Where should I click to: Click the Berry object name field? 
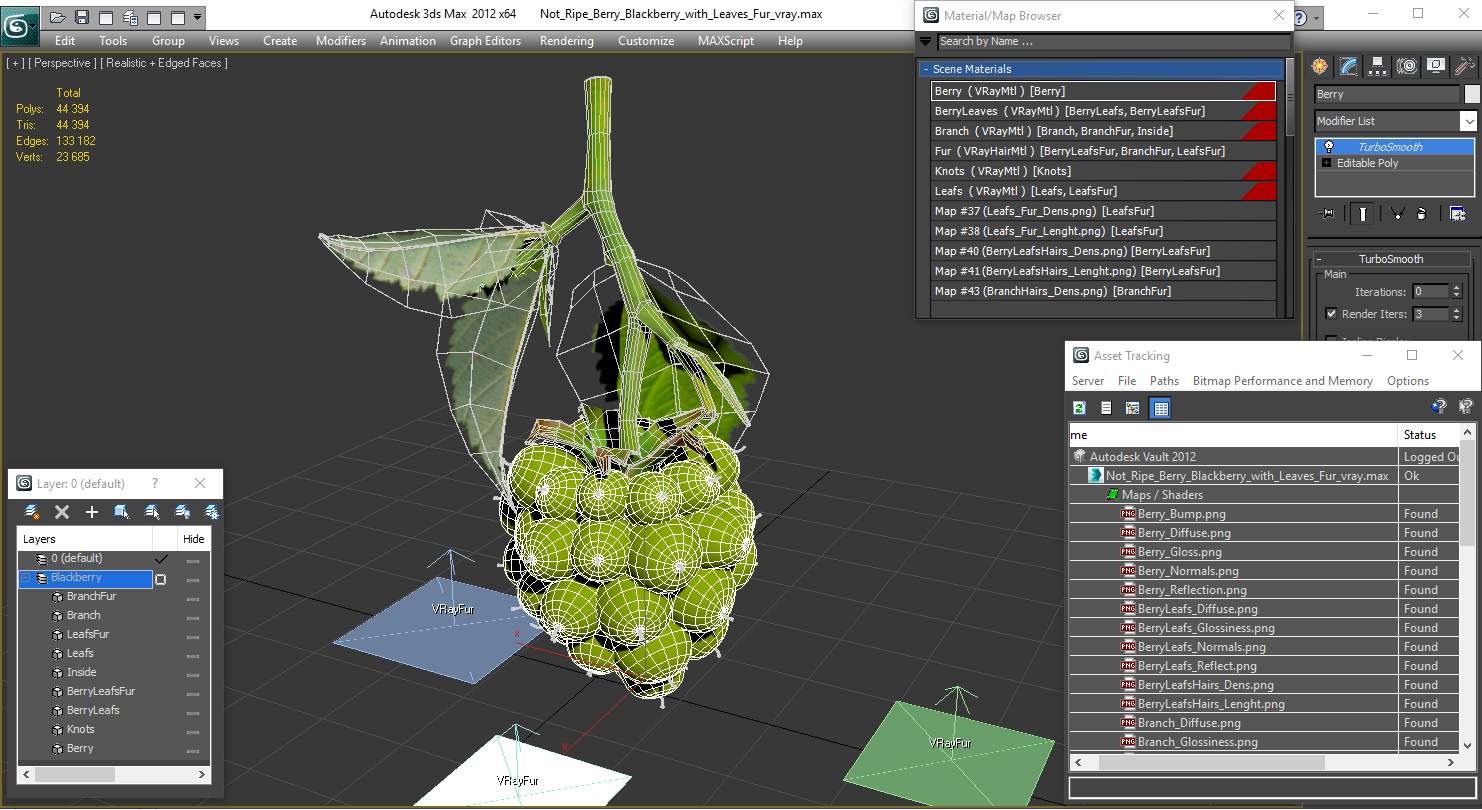[1387, 94]
